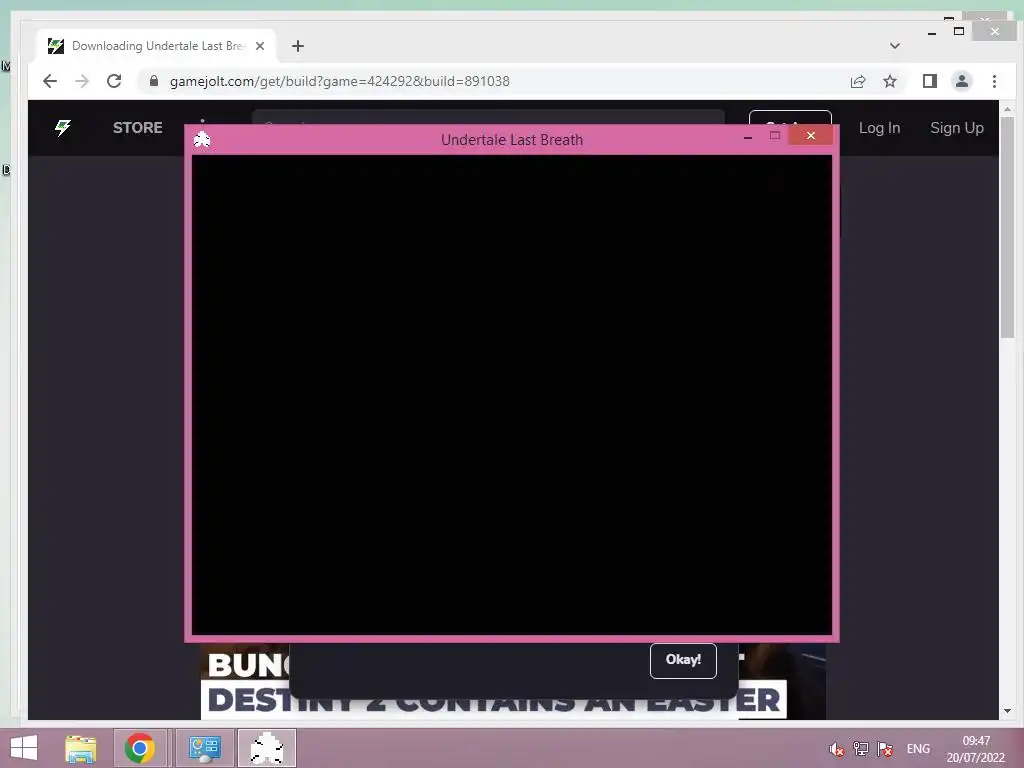Click the Undertale Last Breath window icon
The height and width of the screenshot is (768, 1024).
click(202, 139)
